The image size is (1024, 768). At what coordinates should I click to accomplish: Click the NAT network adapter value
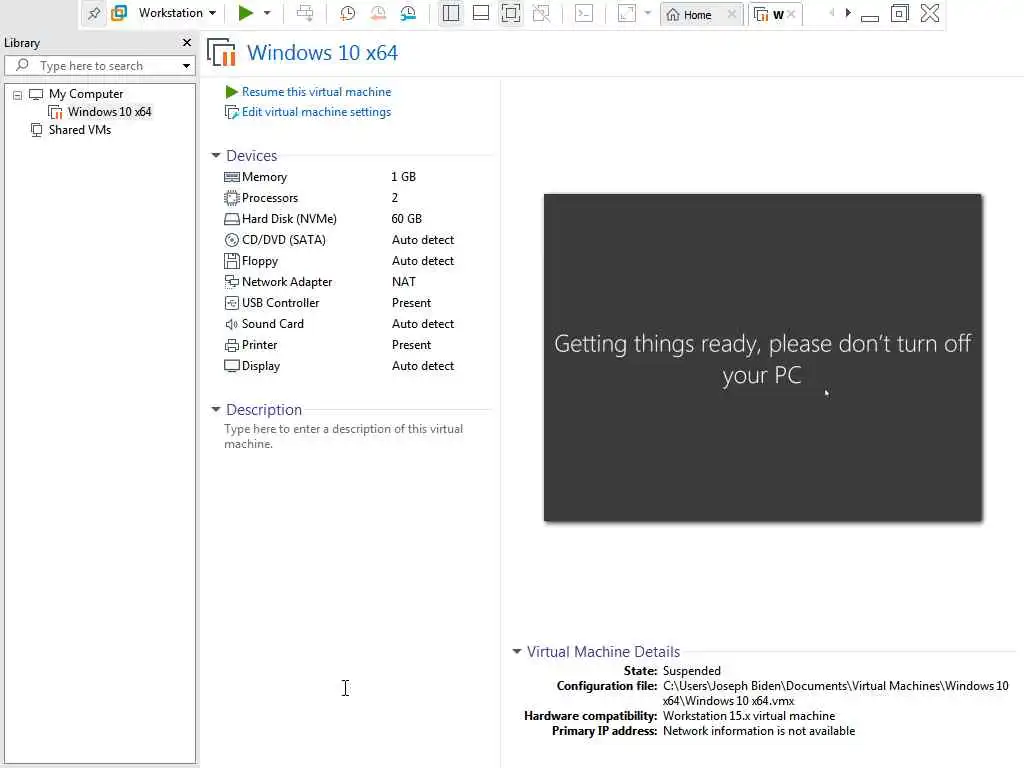pos(404,281)
